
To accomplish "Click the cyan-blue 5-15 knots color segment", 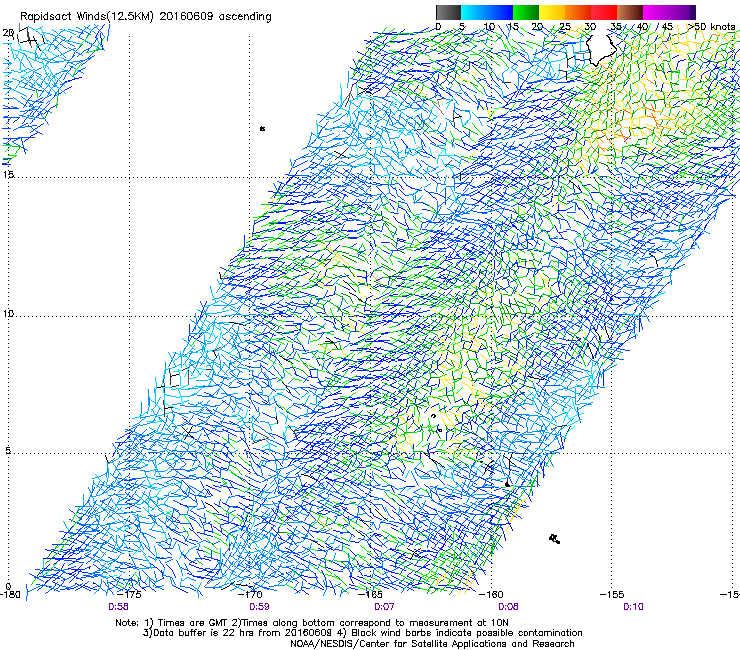I will coord(487,12).
